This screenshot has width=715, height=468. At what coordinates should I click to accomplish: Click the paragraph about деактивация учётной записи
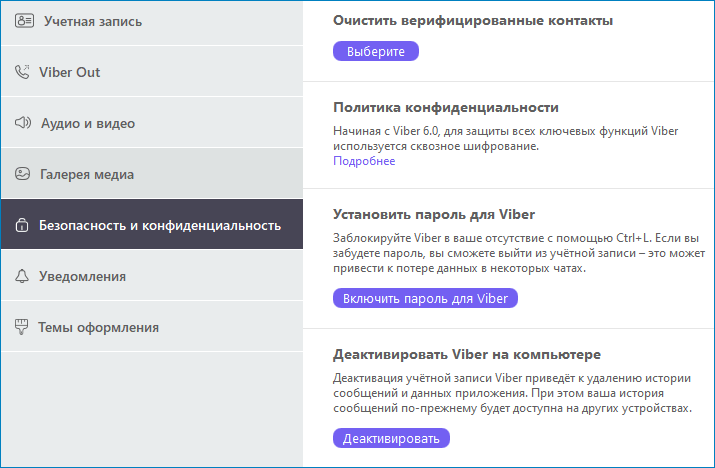pyautogui.click(x=513, y=393)
